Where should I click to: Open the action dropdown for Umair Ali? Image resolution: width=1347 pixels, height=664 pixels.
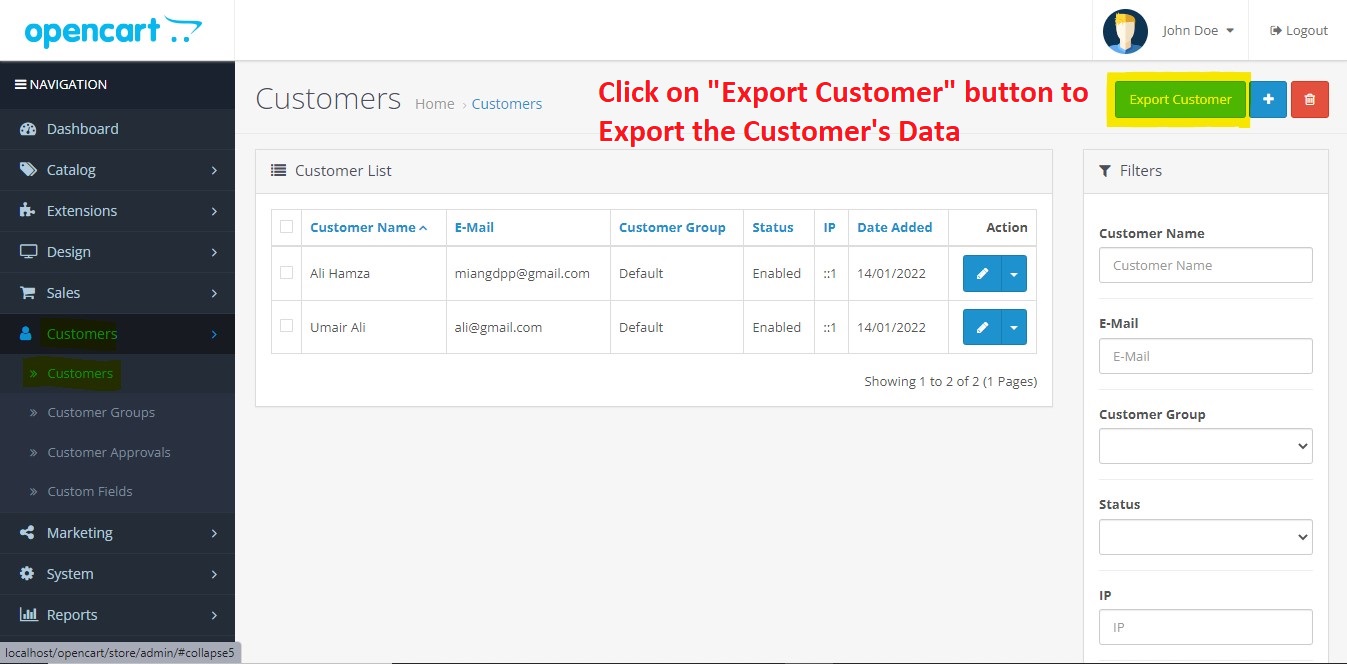click(1014, 327)
